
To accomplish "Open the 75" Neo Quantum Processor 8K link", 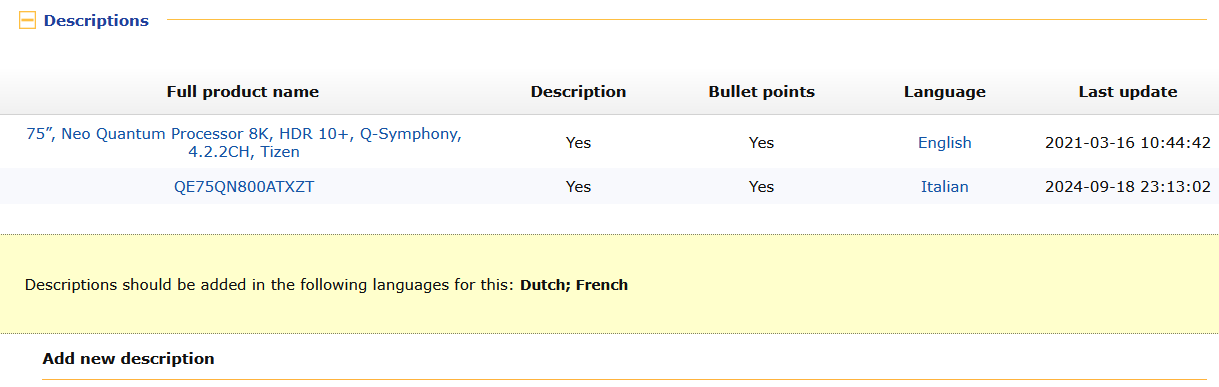I will coord(243,143).
